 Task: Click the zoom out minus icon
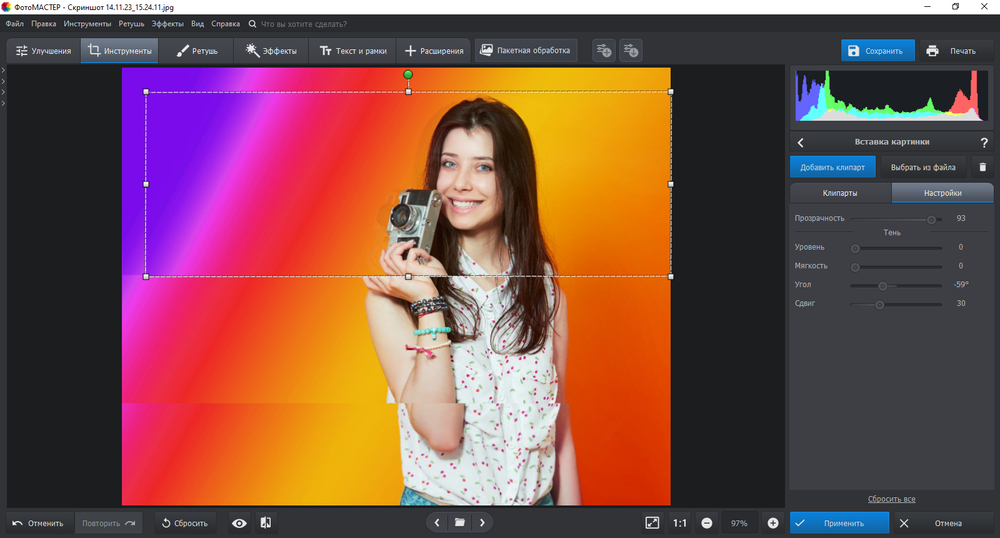point(707,523)
